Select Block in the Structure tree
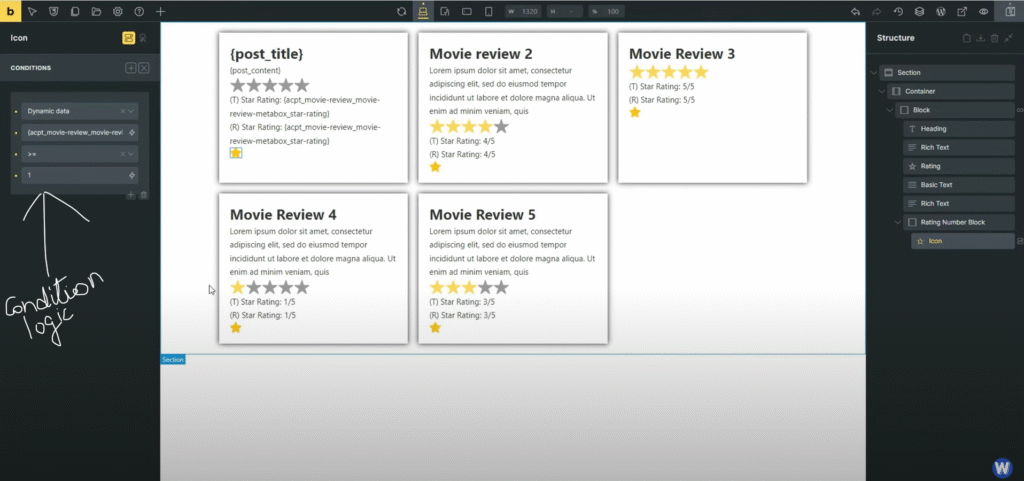 [955, 110]
